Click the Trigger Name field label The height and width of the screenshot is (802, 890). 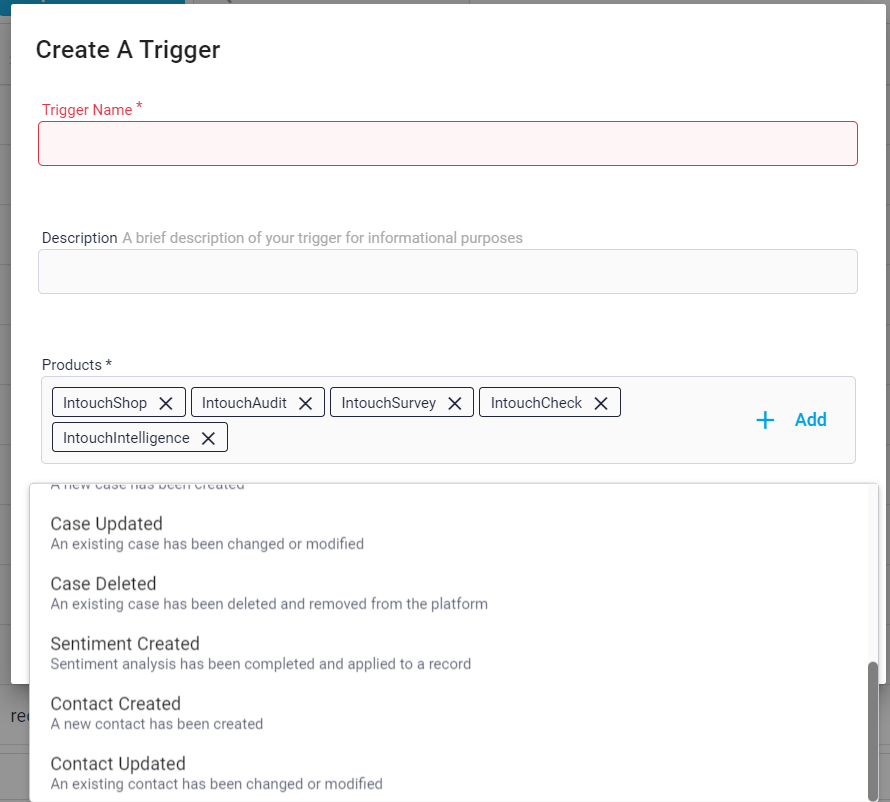(92, 109)
